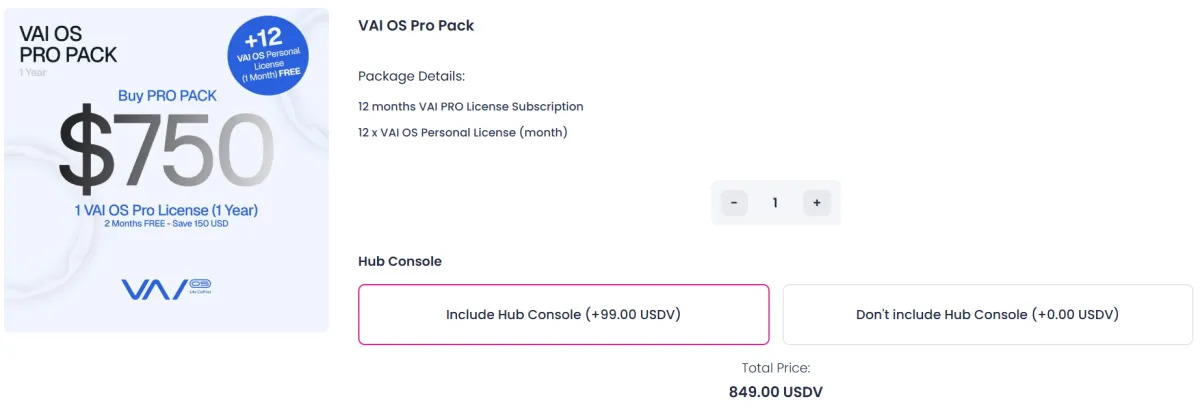Click the VAI OS Pro Pack title
The width and height of the screenshot is (1200, 414).
(416, 26)
